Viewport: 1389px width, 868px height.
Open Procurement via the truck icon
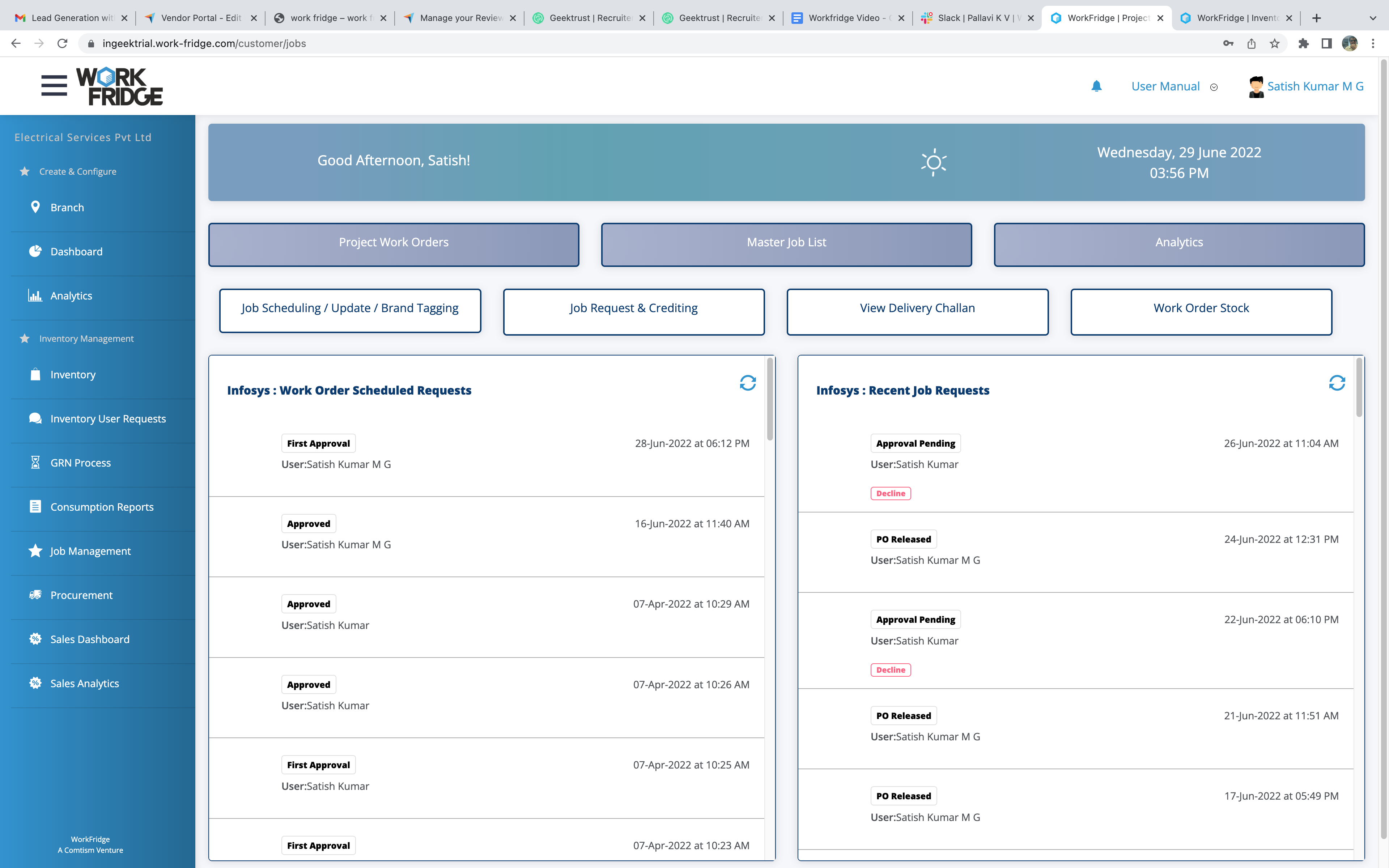pyautogui.click(x=35, y=595)
